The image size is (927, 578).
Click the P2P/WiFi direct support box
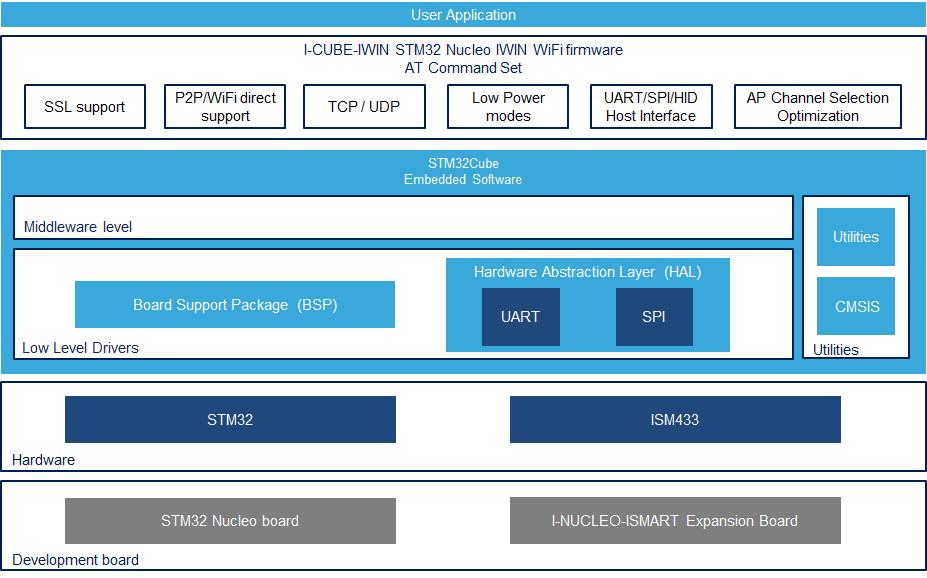pos(225,106)
